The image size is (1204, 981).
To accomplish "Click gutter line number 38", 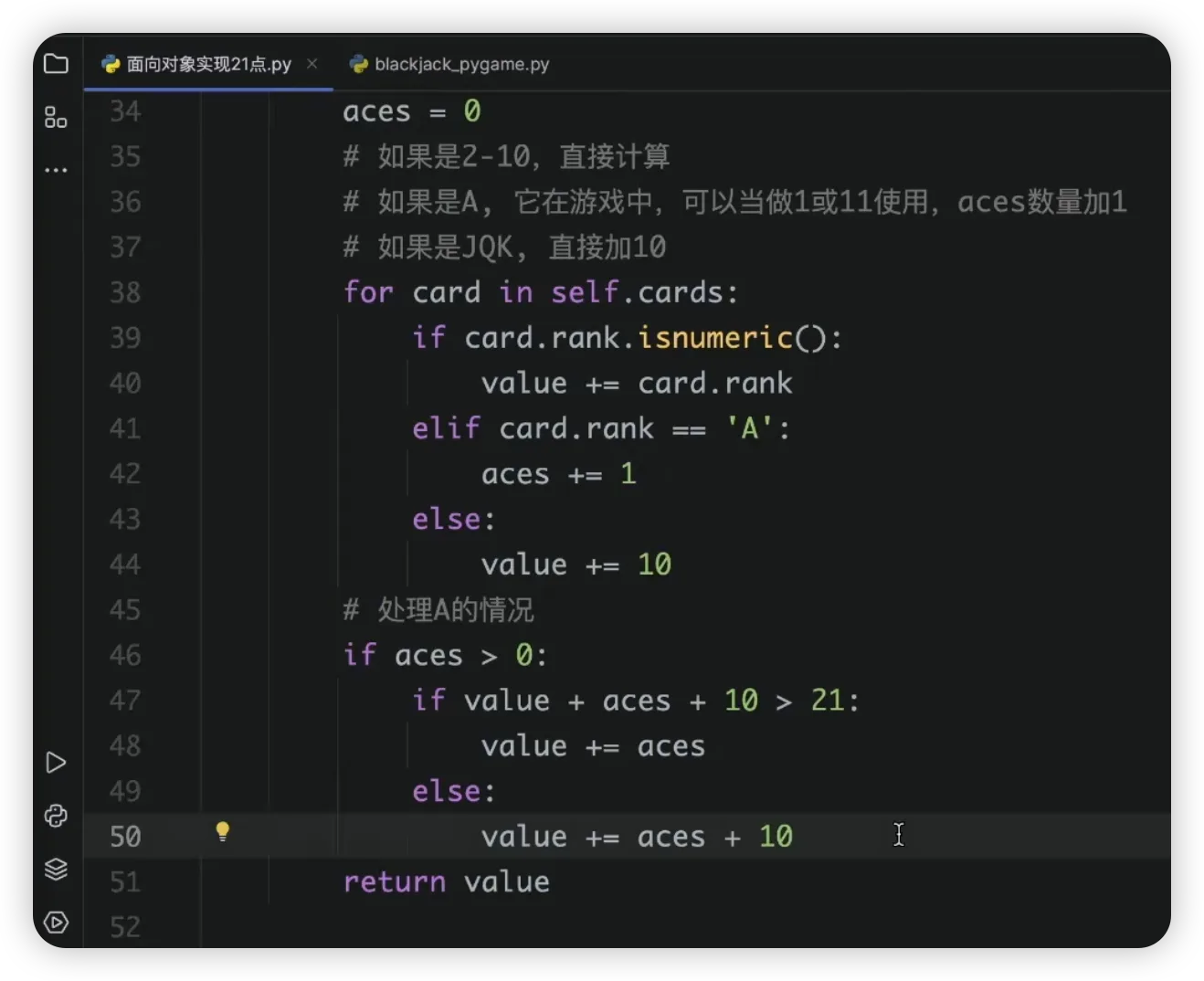I will point(125,292).
